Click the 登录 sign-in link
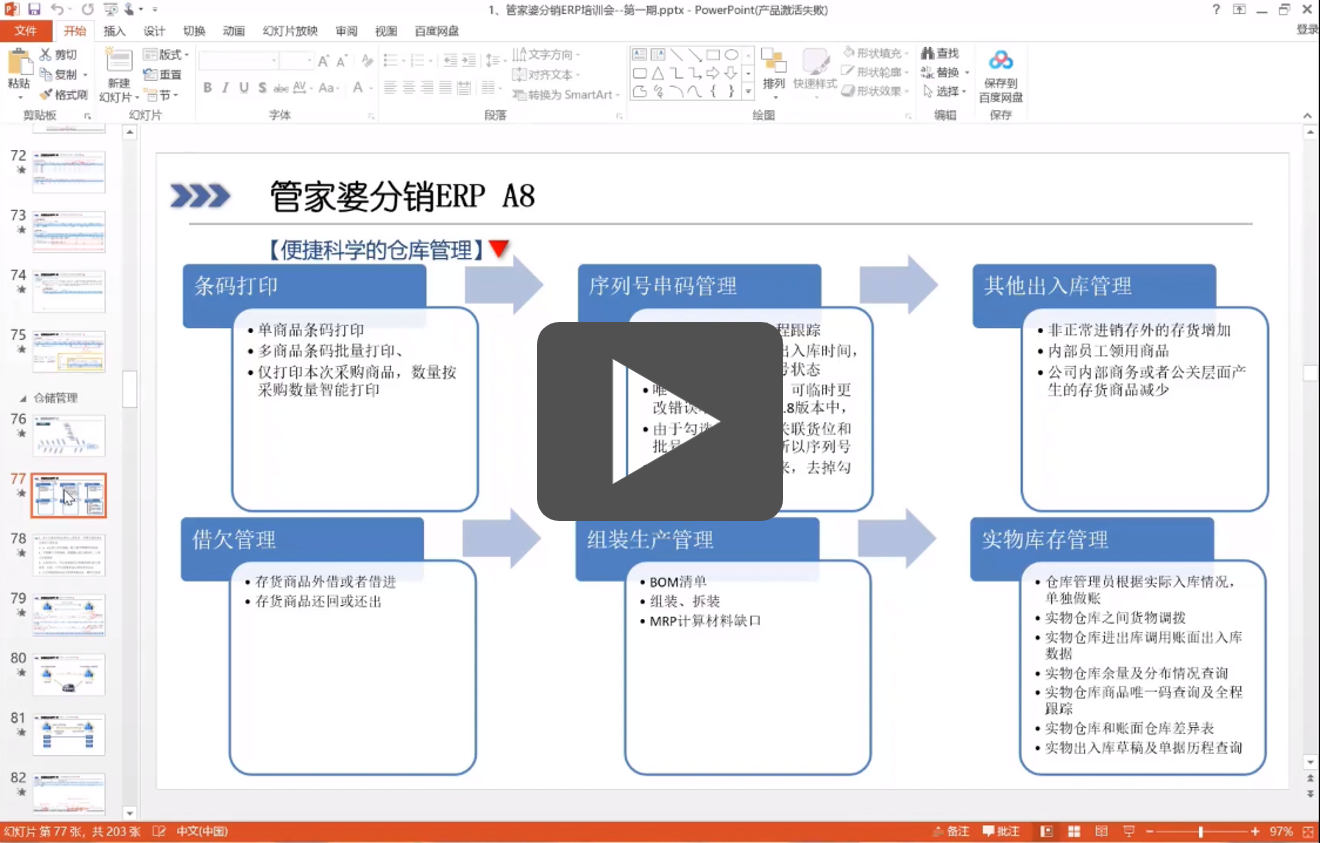The image size is (1320, 843). tap(1307, 30)
